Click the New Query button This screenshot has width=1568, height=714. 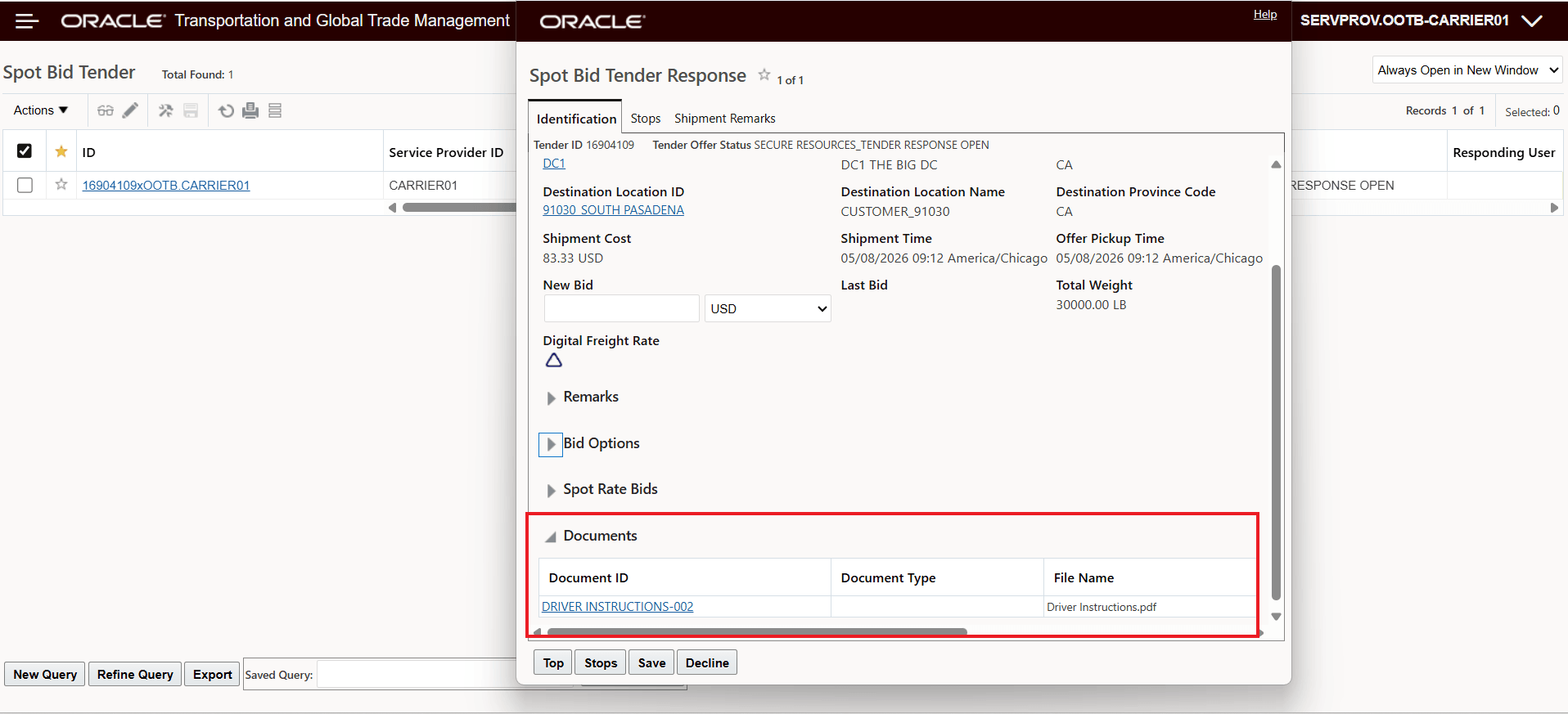(x=45, y=674)
